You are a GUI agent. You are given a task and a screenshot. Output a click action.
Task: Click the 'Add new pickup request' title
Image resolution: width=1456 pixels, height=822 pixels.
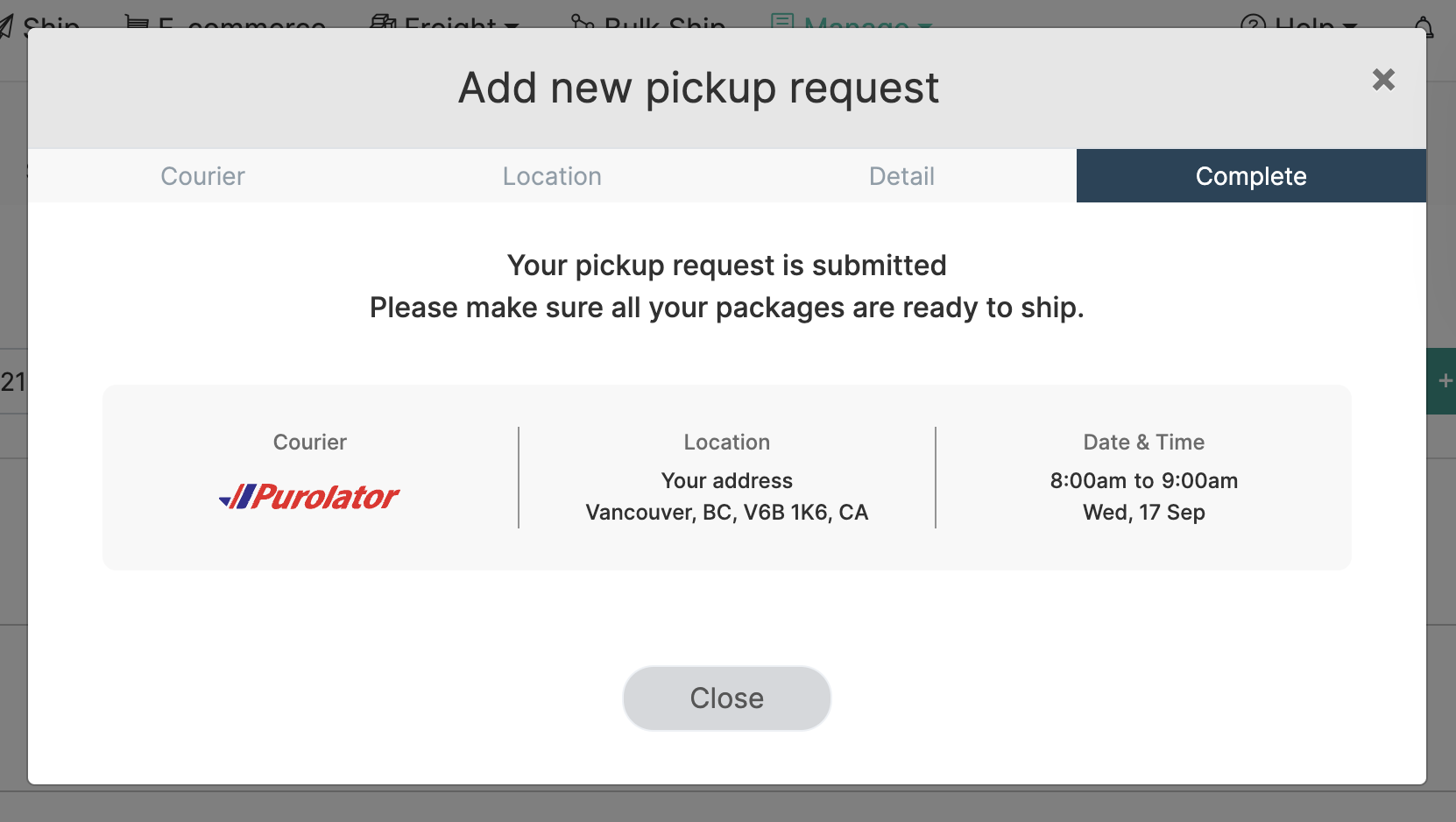coord(698,89)
